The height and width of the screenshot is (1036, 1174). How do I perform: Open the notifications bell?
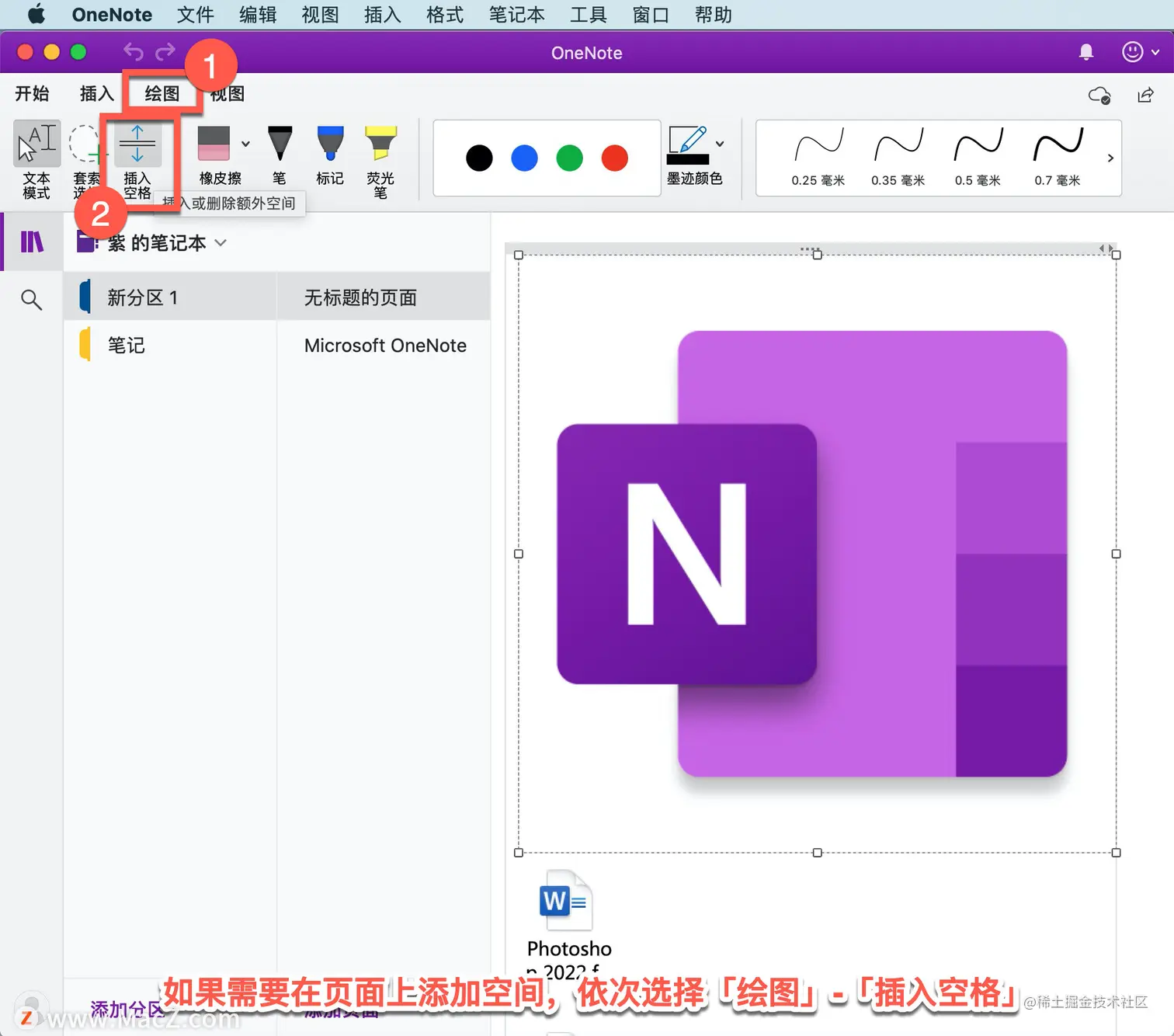click(1086, 52)
